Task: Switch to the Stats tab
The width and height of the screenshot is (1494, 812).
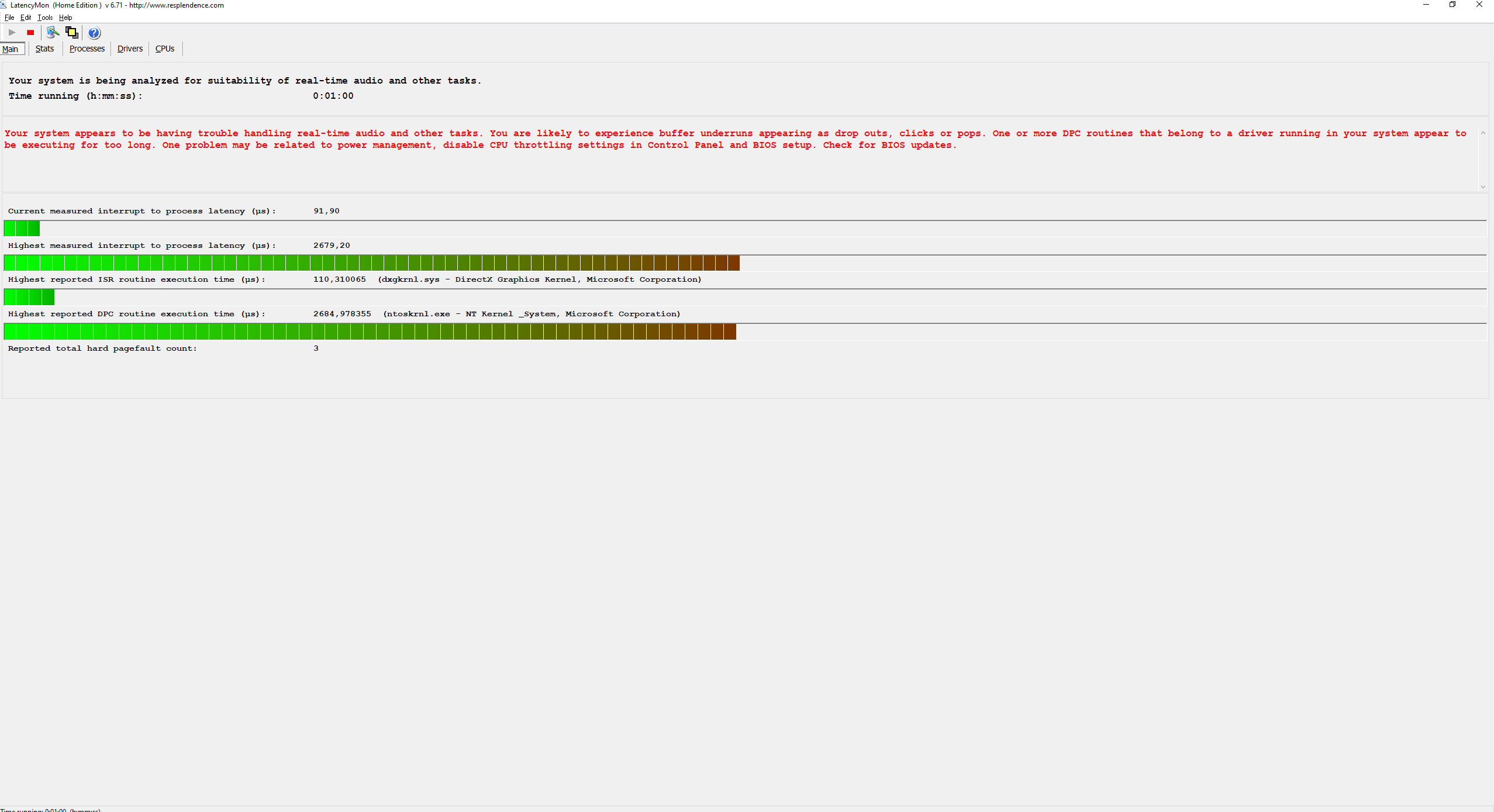Action: (44, 49)
